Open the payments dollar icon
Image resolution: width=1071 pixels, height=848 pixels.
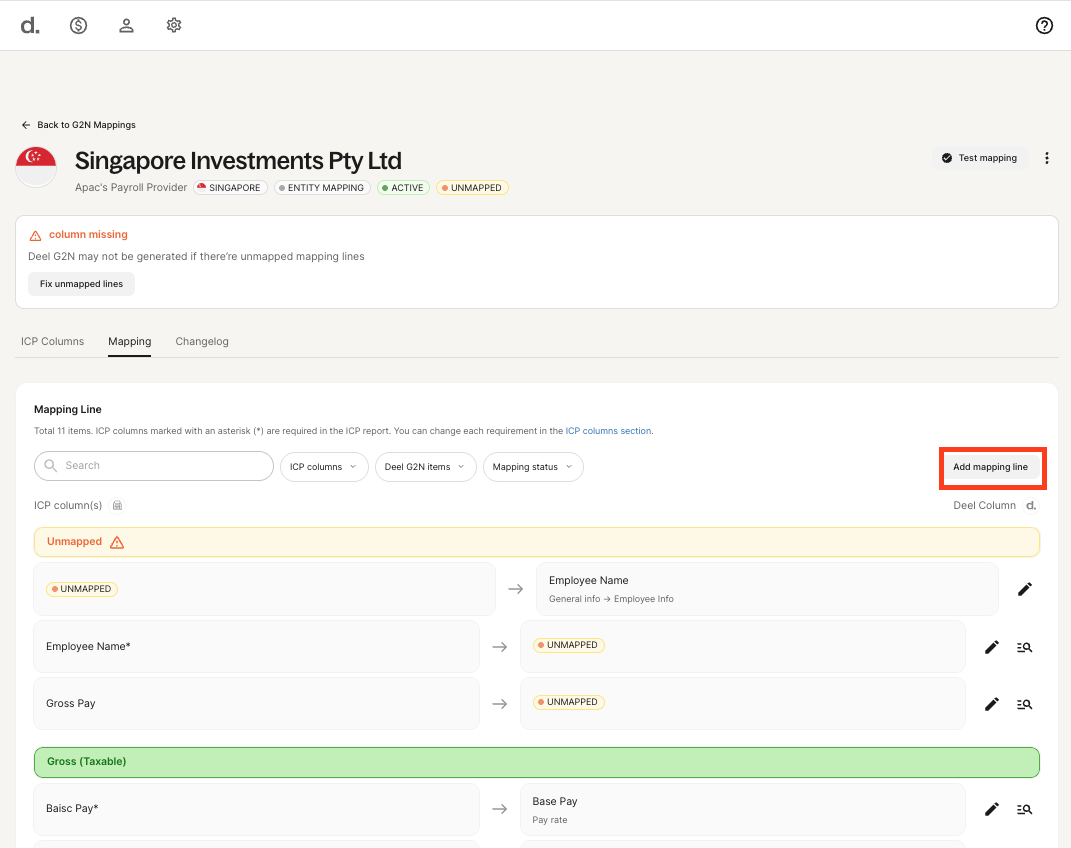click(78, 26)
